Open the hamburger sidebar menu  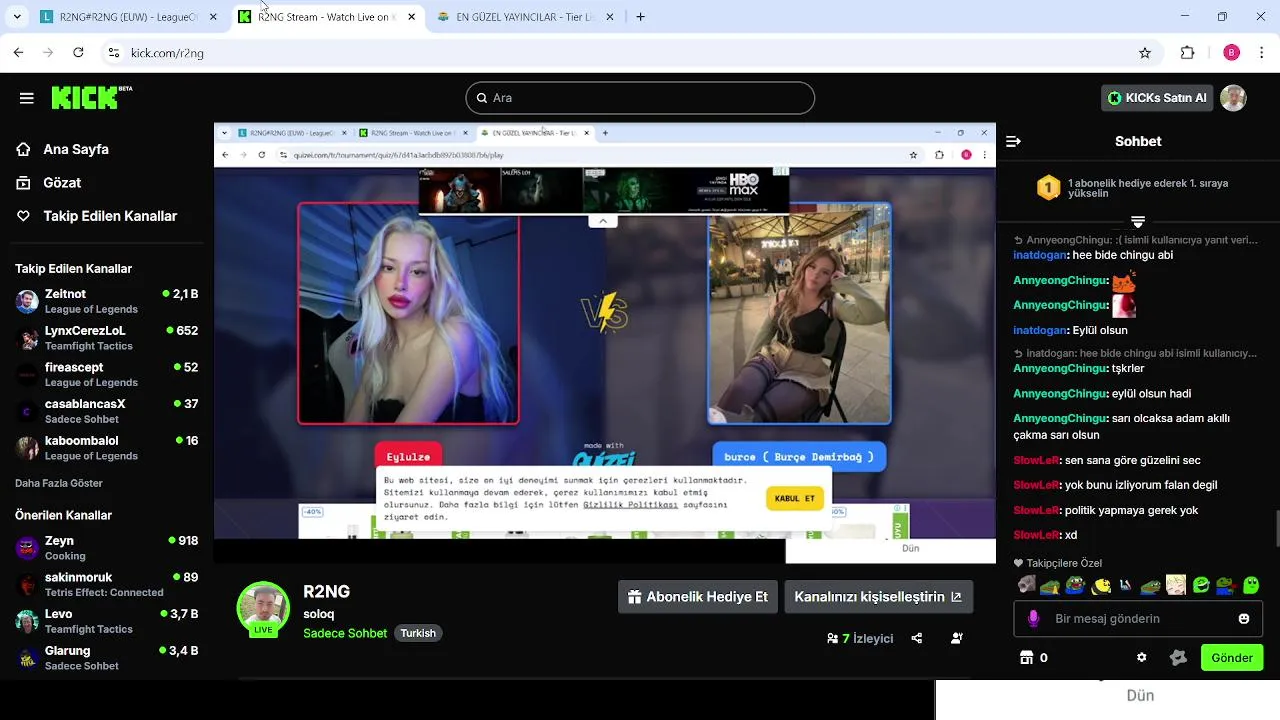[x=27, y=98]
